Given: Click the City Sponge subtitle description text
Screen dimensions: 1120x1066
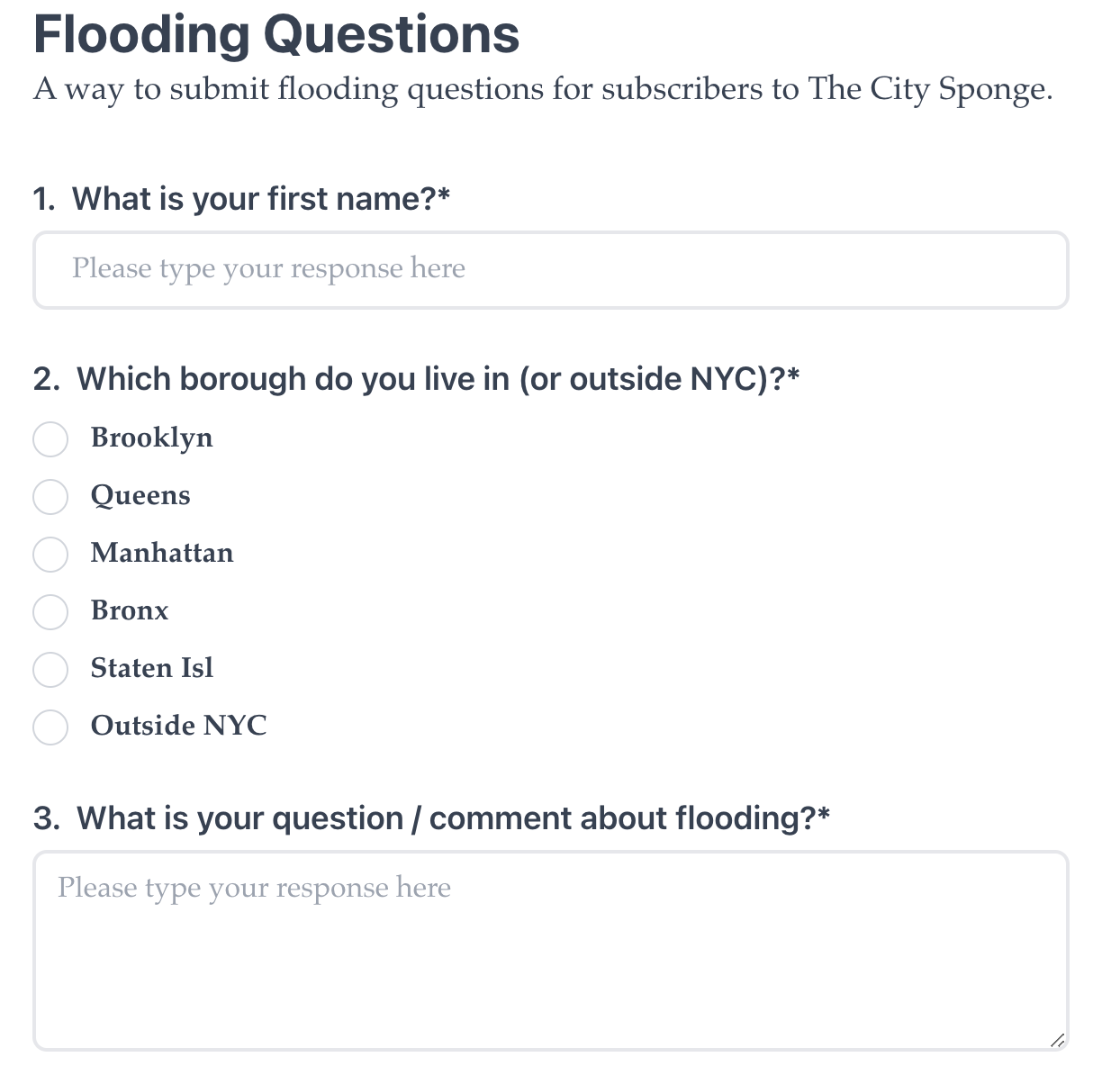Looking at the screenshot, I should pos(543,89).
